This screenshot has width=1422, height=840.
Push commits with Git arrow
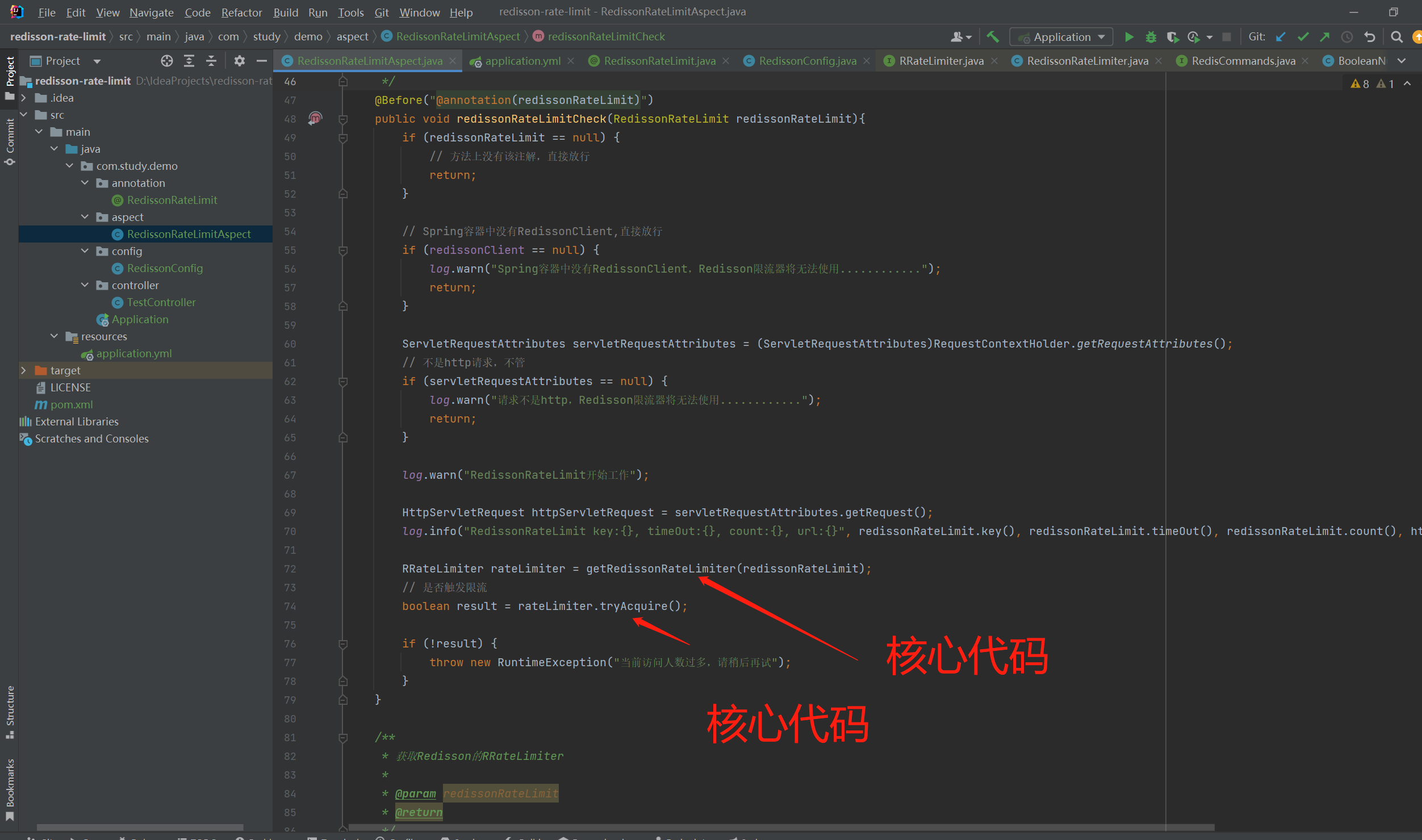1325,37
